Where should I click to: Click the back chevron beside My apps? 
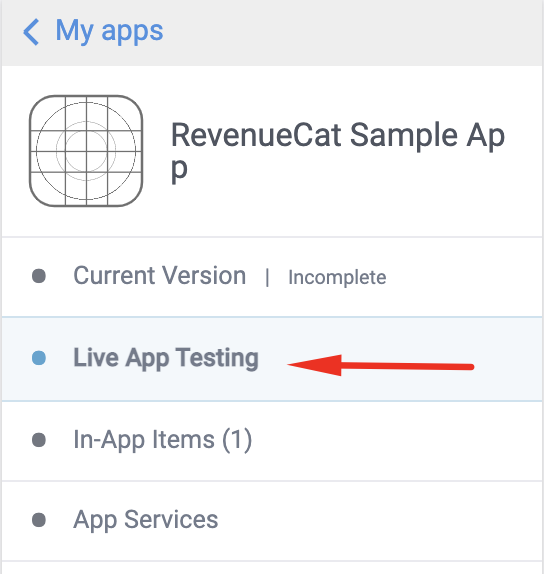(31, 32)
